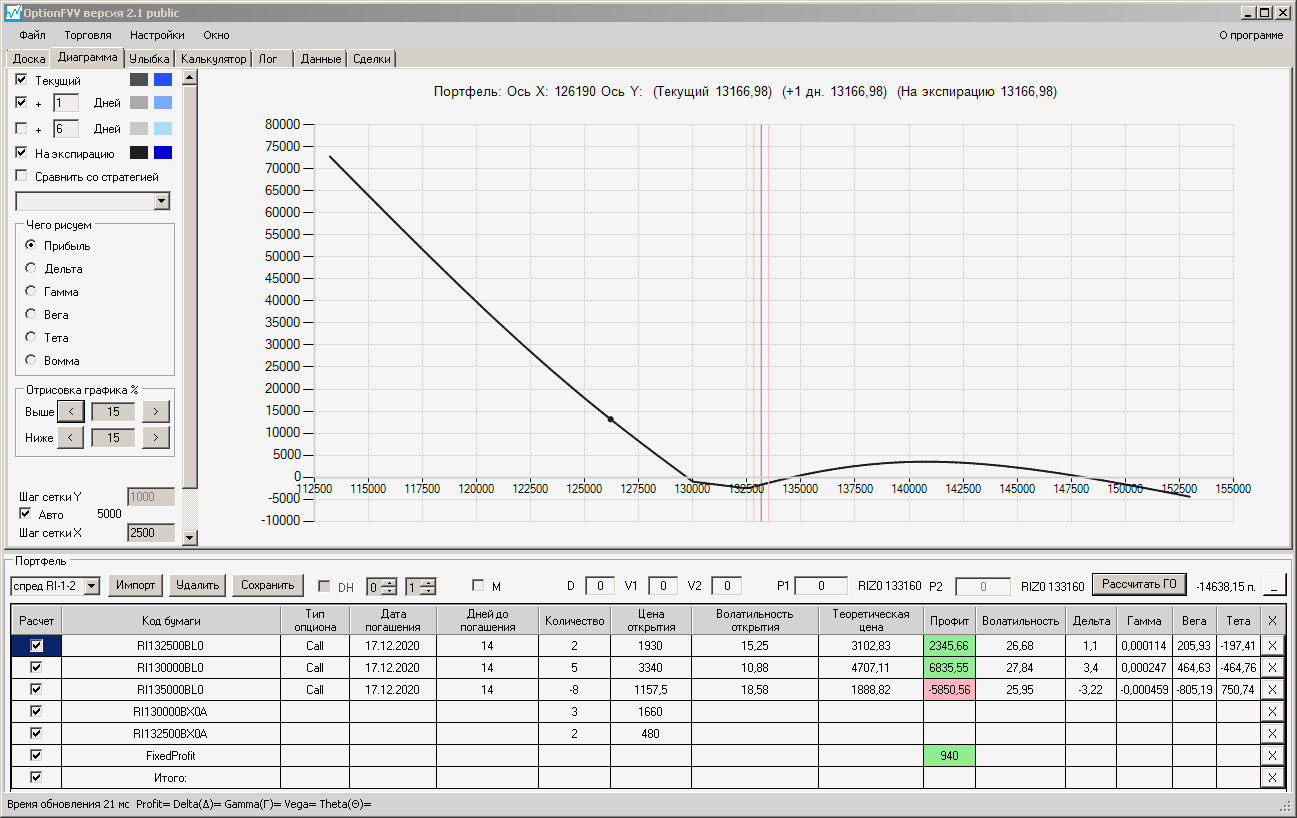
Task: Open the О программе menu item
Action: 1251,35
